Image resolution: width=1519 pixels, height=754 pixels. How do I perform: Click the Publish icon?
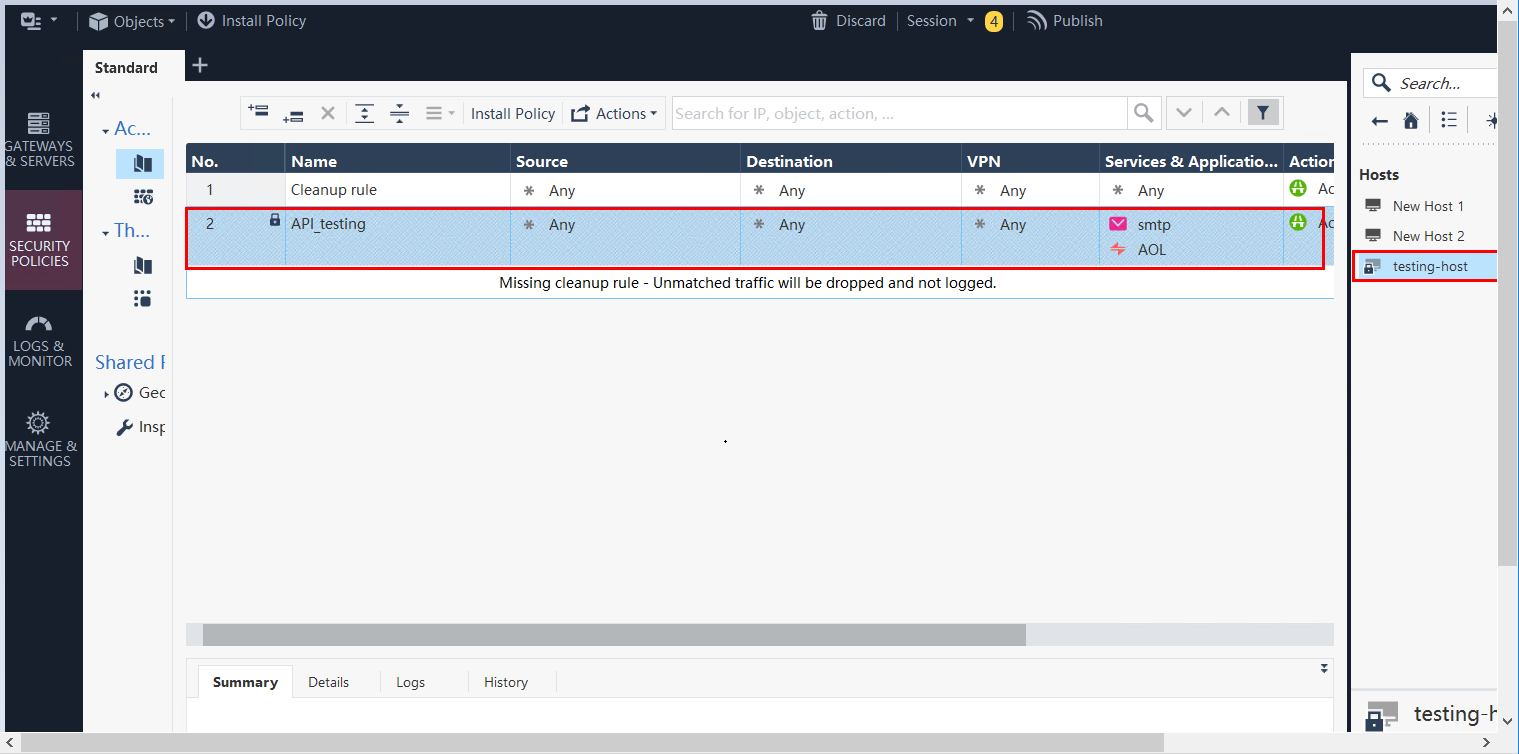[1037, 20]
